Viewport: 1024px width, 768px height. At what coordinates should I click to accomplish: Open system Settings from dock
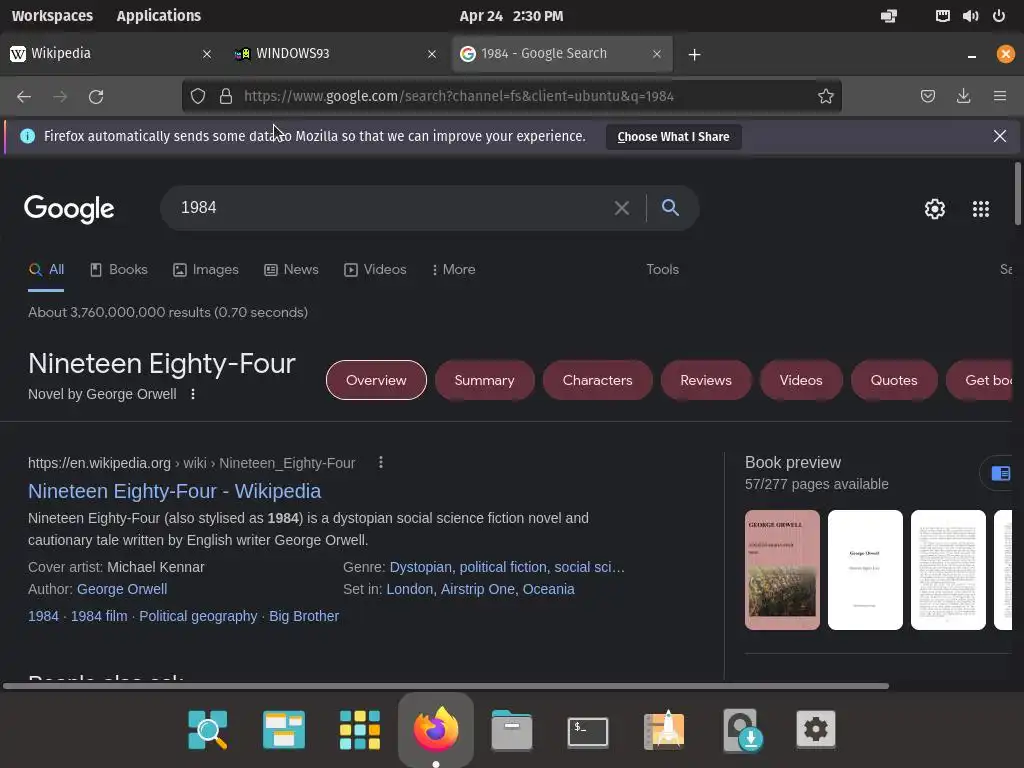coord(816,729)
